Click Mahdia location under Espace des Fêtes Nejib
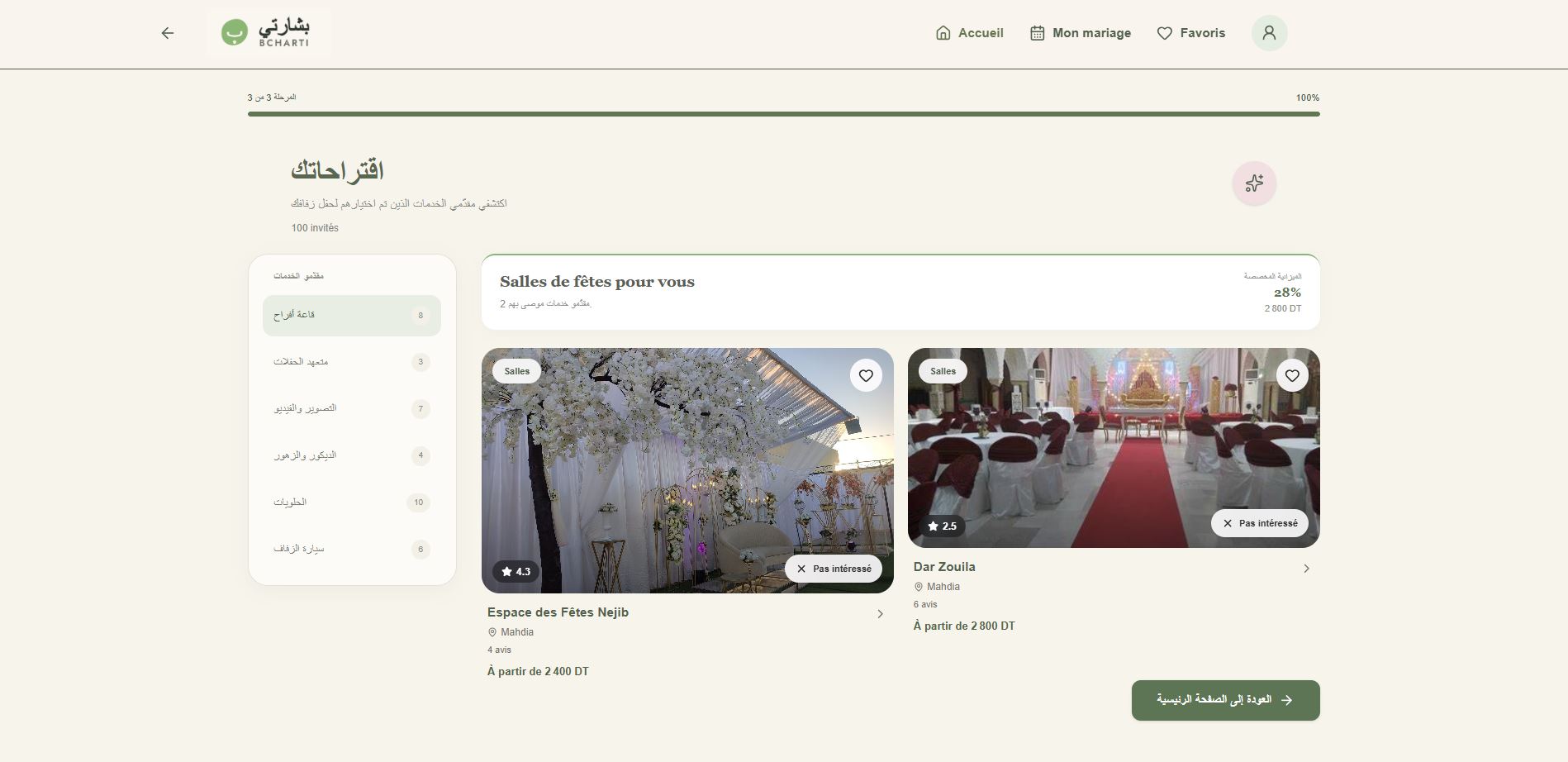Image resolution: width=1568 pixels, height=762 pixels. pyautogui.click(x=511, y=632)
